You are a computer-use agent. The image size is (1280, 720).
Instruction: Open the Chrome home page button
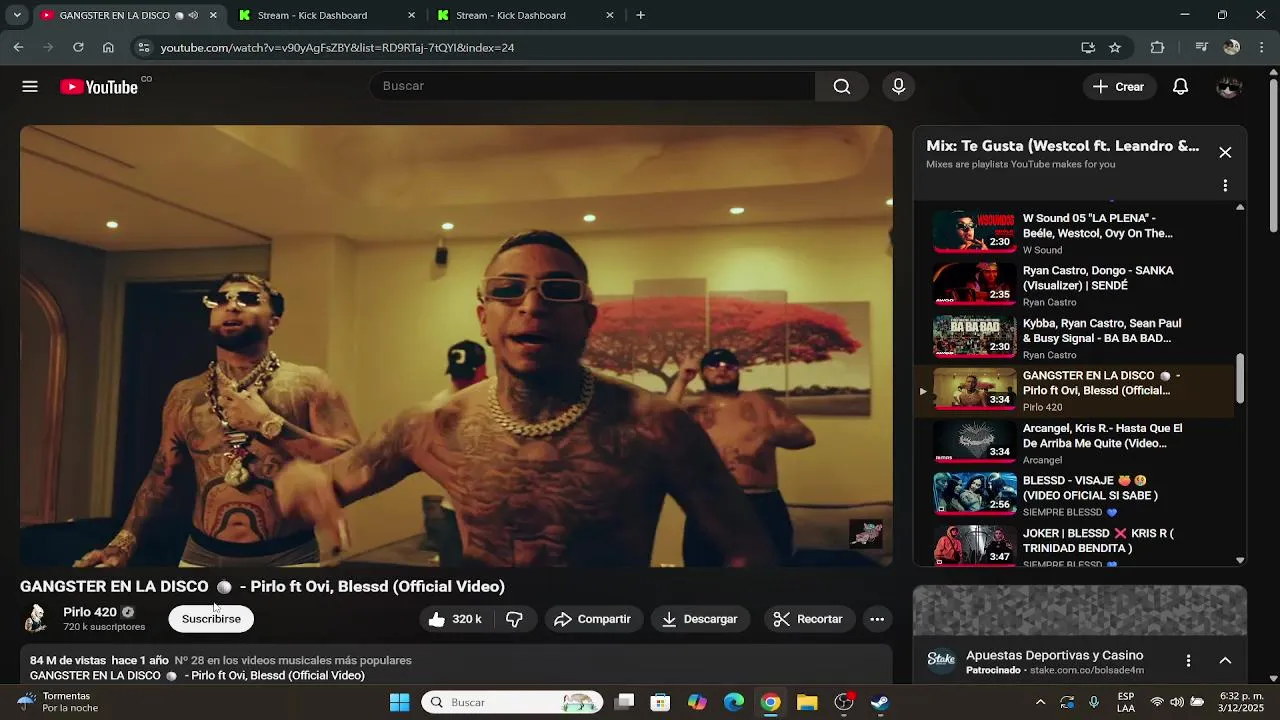pos(108,47)
